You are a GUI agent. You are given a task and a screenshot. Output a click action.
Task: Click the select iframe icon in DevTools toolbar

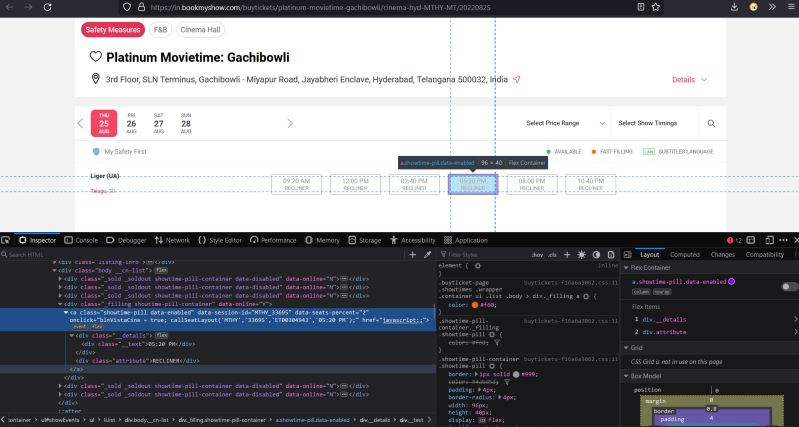[x=751, y=240]
